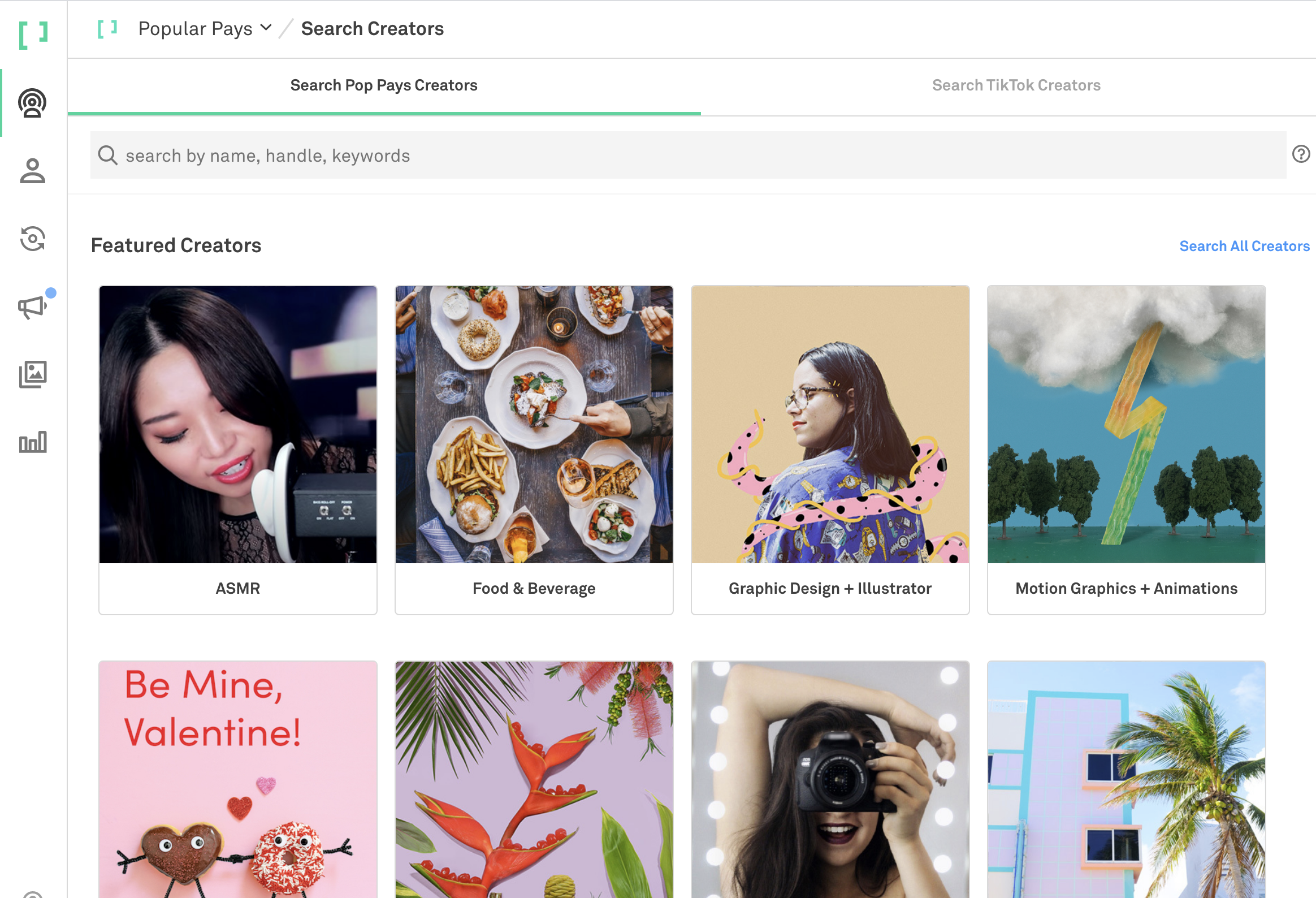This screenshot has height=898, width=1316.
Task: Click the Search All Creators link
Action: point(1244,246)
